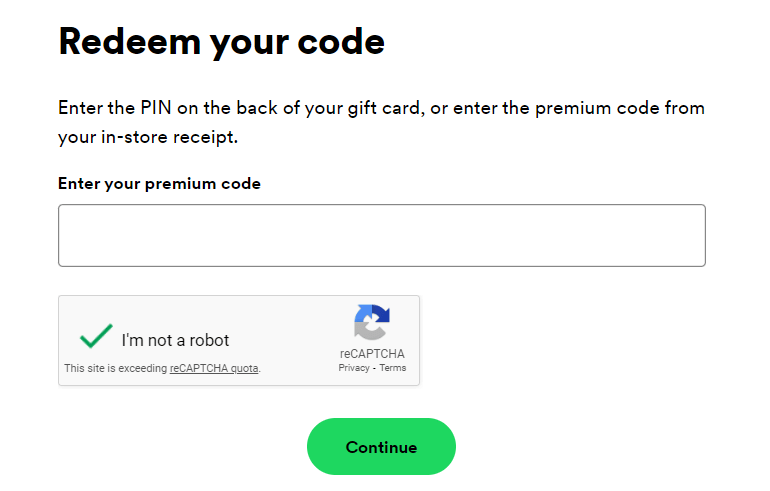The height and width of the screenshot is (491, 770).
Task: Click the word "robot" in the captcha
Action: (x=207, y=340)
